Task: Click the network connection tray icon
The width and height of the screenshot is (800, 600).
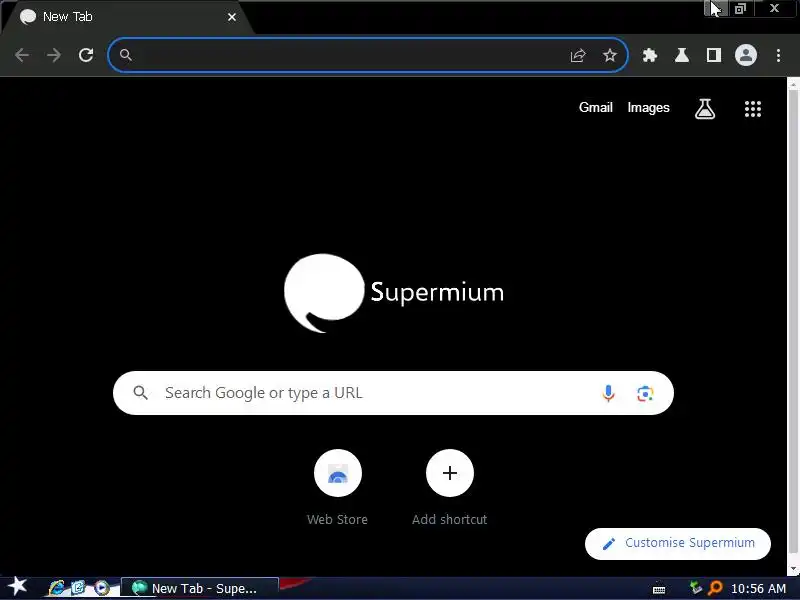Action: pyautogui.click(x=695, y=588)
